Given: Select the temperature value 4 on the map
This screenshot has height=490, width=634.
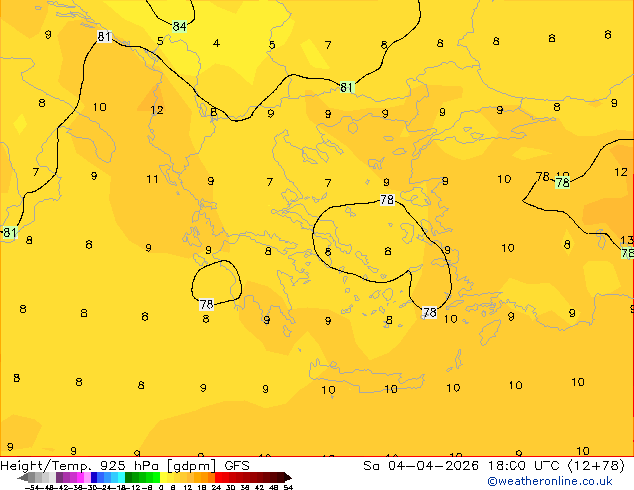Looking at the screenshot, I should [216, 43].
